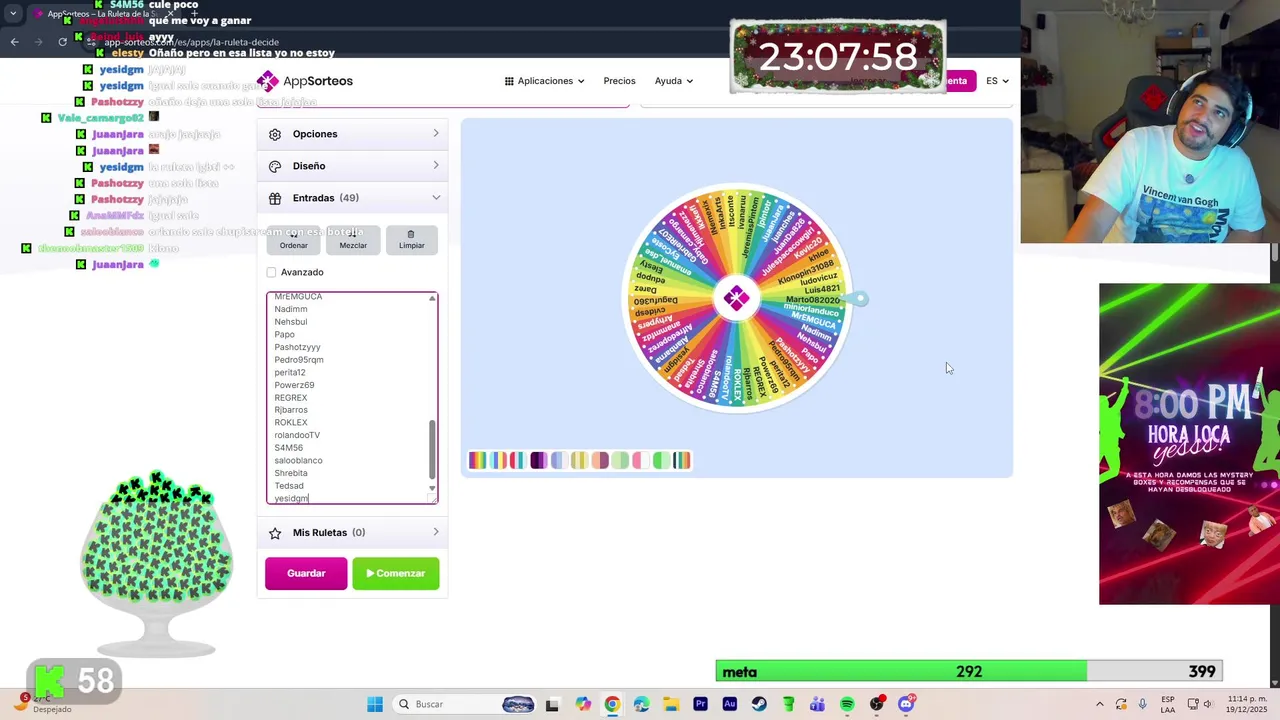Open Spotify from the taskbar
1280x720 pixels.
point(847,704)
